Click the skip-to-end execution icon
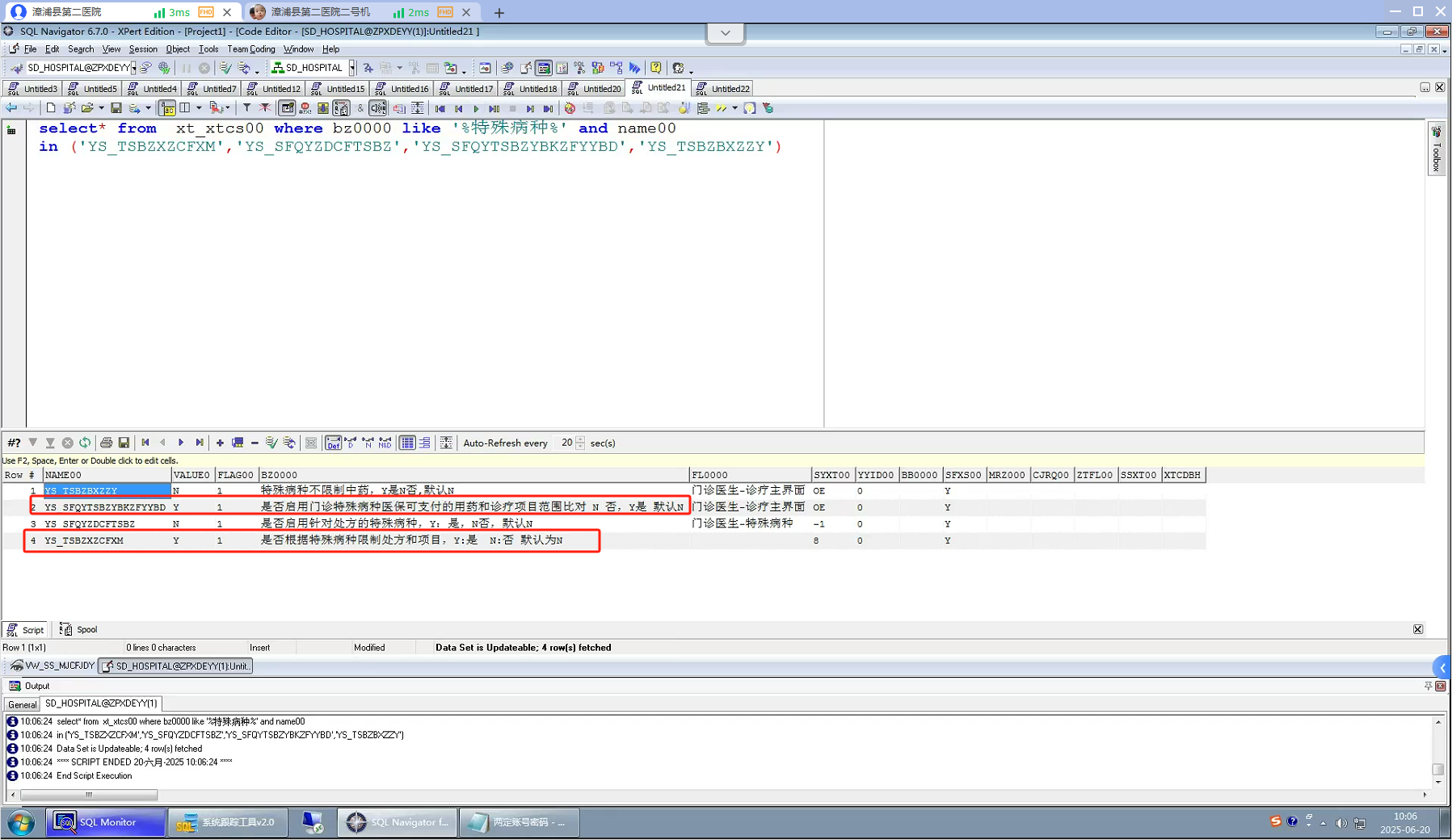This screenshot has height=840, width=1452. point(548,108)
